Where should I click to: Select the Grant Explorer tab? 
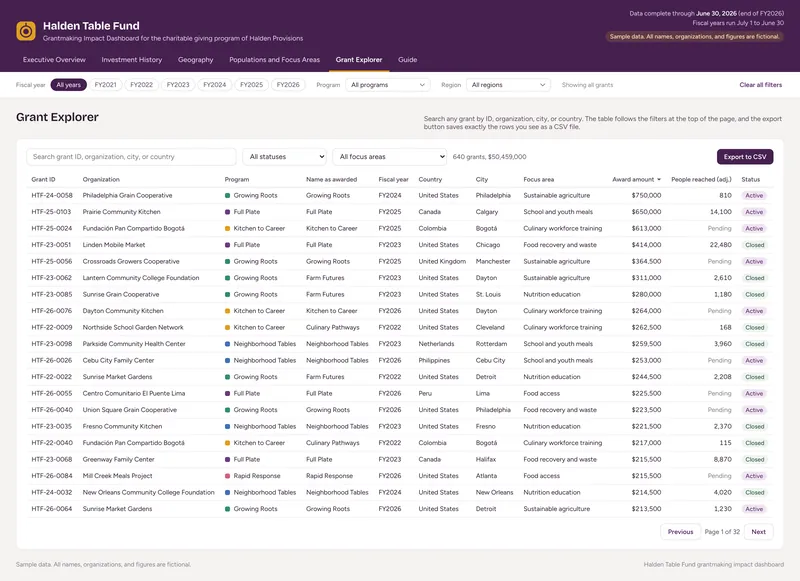tap(359, 60)
